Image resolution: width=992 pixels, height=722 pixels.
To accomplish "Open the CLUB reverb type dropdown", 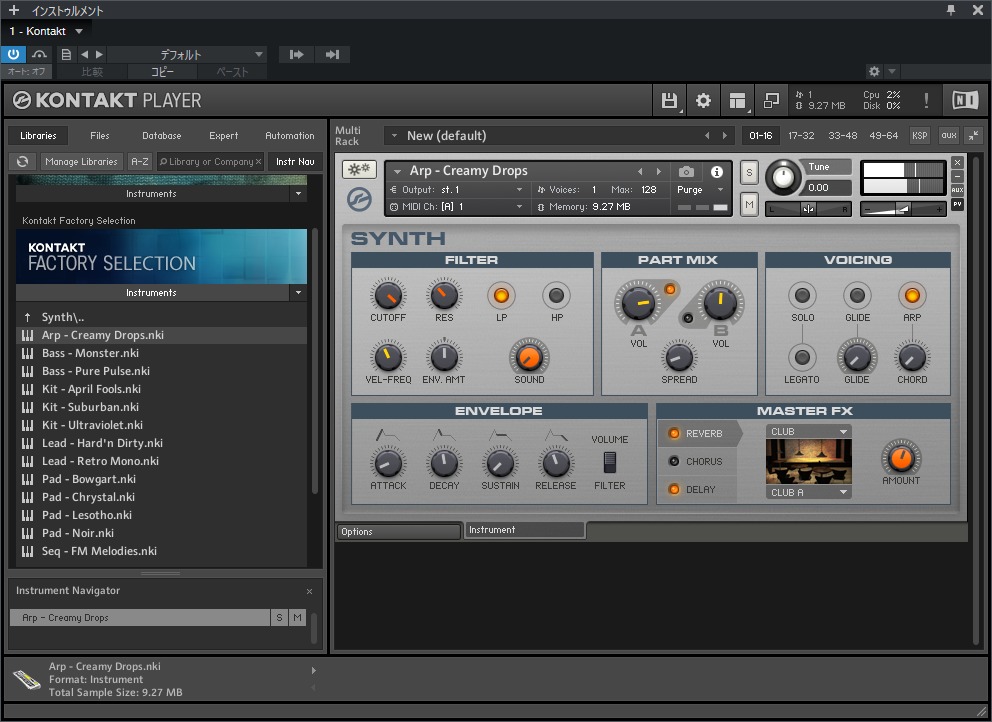I will (x=809, y=432).
